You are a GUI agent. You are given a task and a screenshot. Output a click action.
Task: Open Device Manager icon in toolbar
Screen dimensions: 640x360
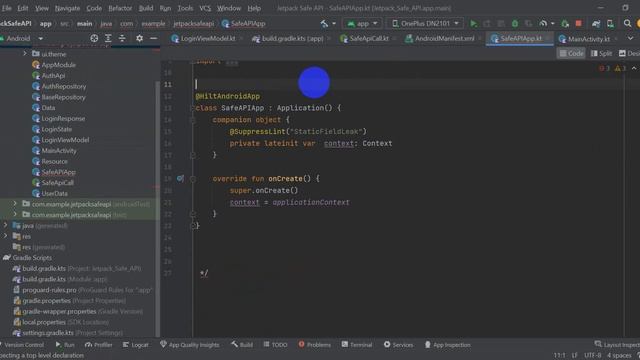pos(610,24)
